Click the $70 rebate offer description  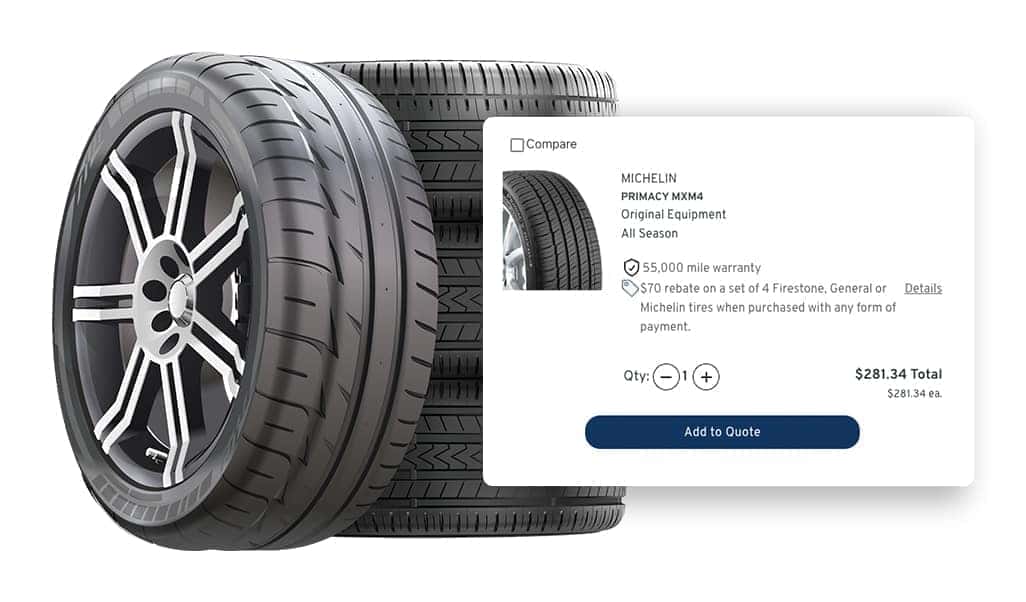click(x=768, y=307)
